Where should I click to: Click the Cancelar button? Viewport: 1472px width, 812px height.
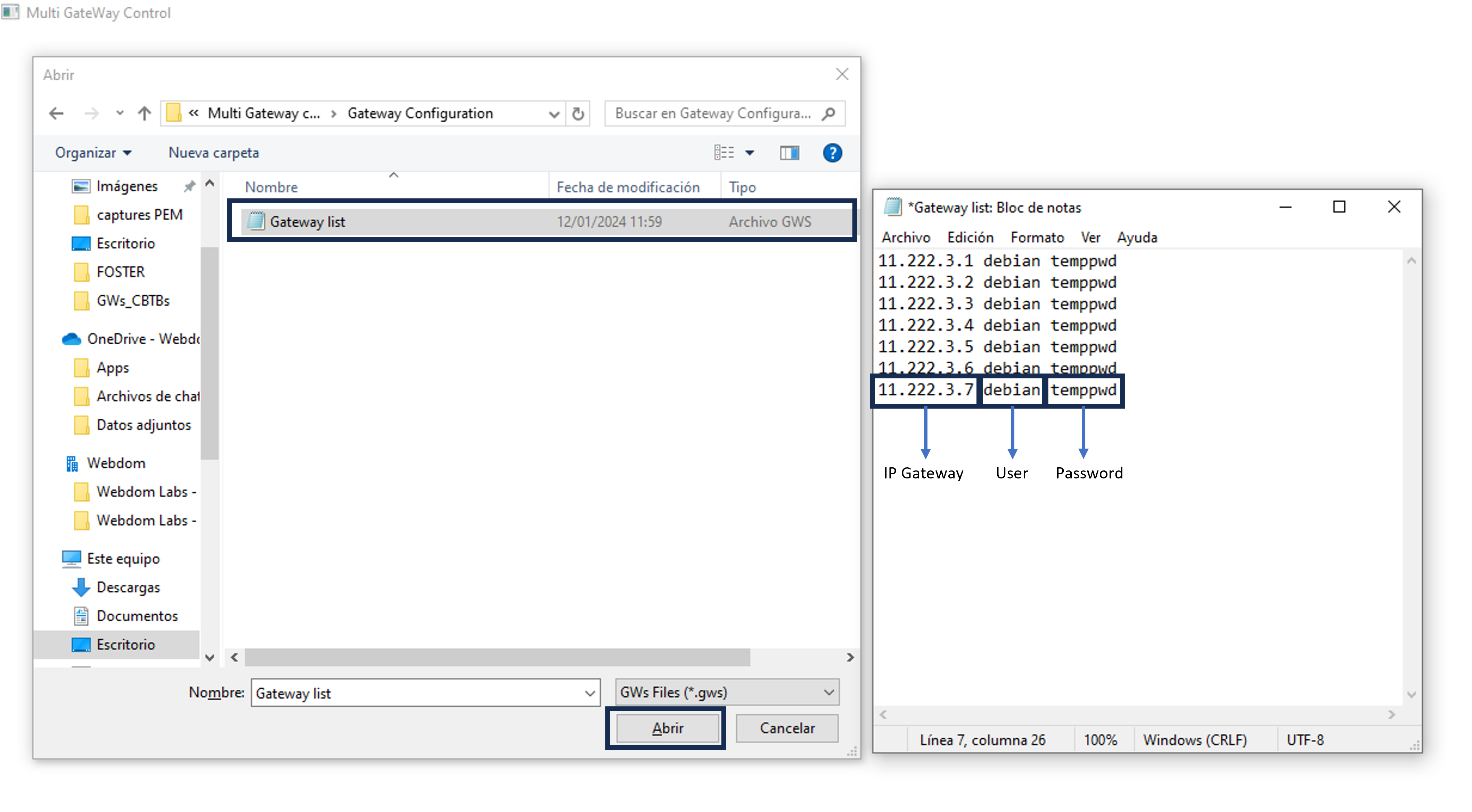(x=787, y=728)
